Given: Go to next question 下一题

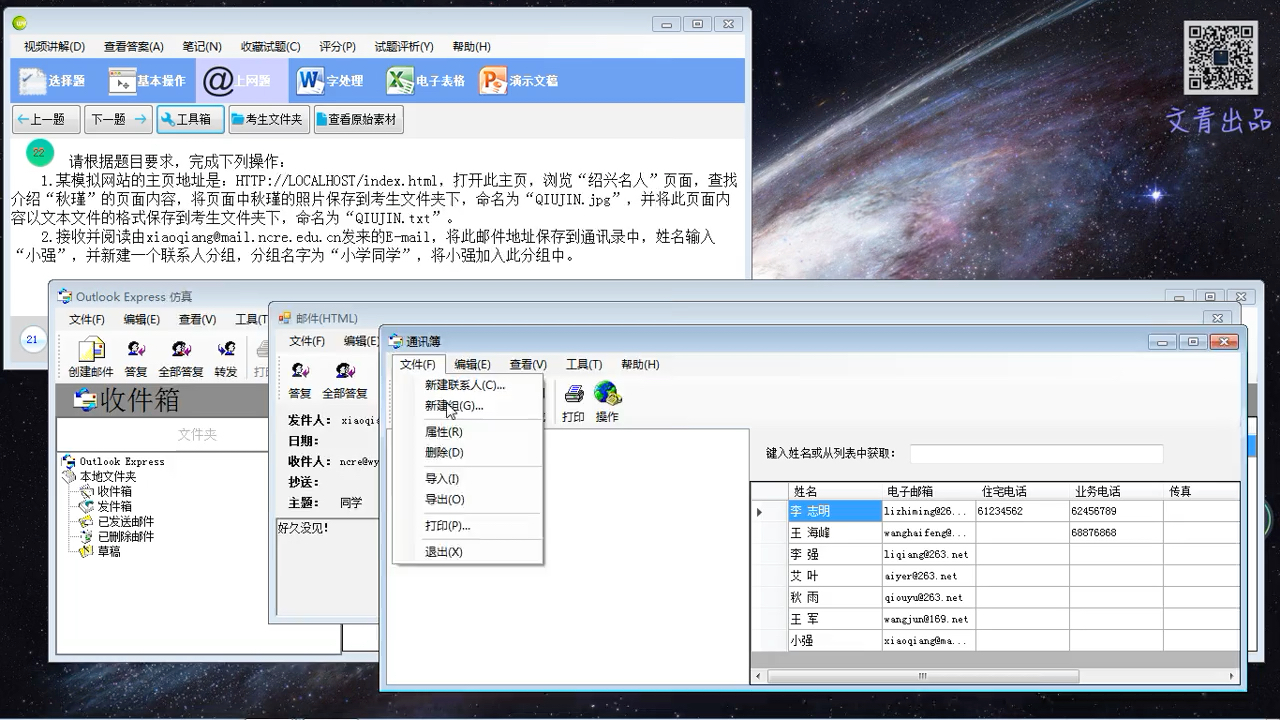Looking at the screenshot, I should coord(118,119).
